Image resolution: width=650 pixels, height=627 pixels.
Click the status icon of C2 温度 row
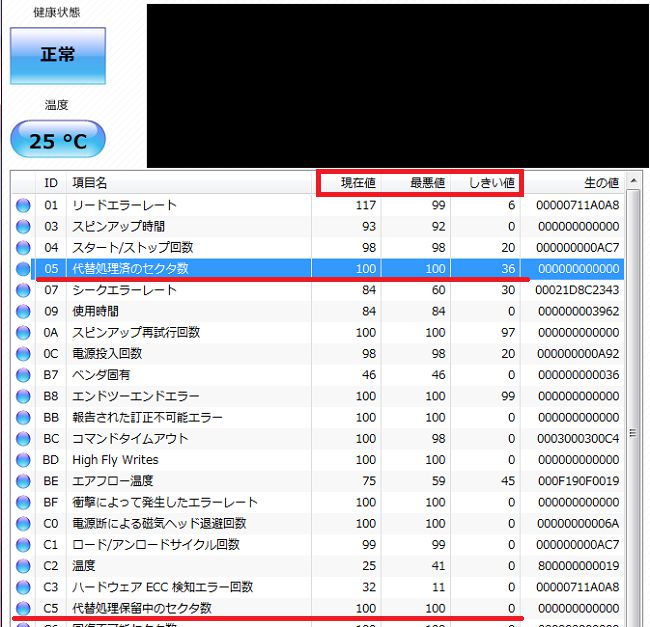(23, 566)
